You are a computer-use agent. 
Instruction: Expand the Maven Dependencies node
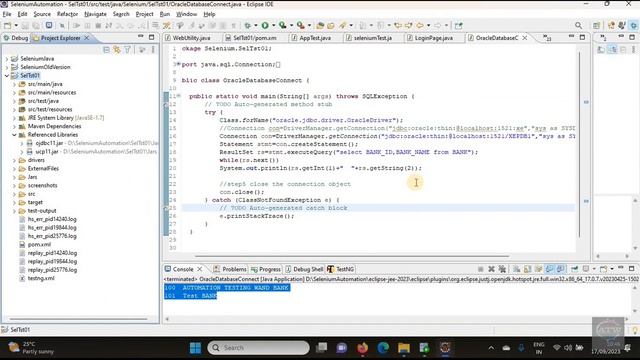point(14,126)
